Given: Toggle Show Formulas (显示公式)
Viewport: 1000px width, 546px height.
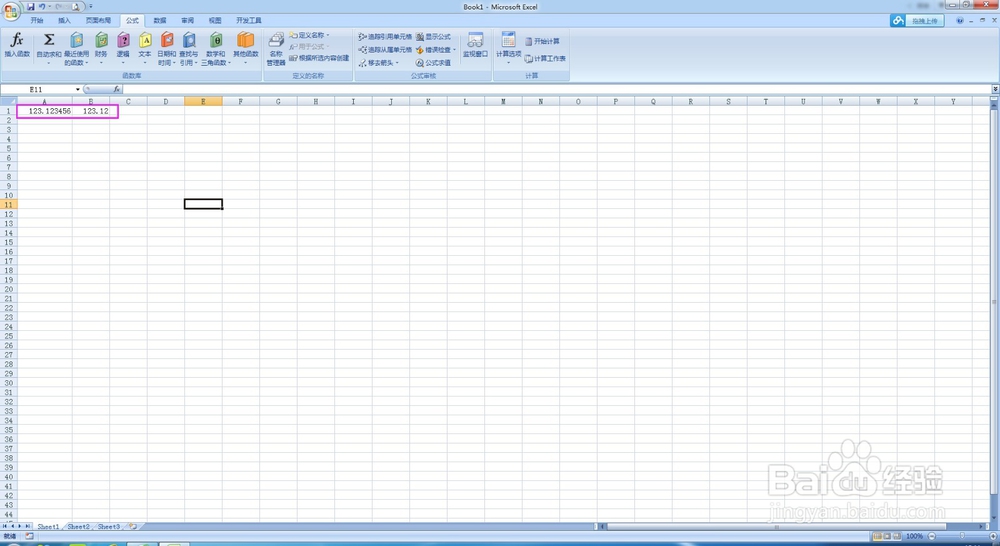Looking at the screenshot, I should point(433,37).
